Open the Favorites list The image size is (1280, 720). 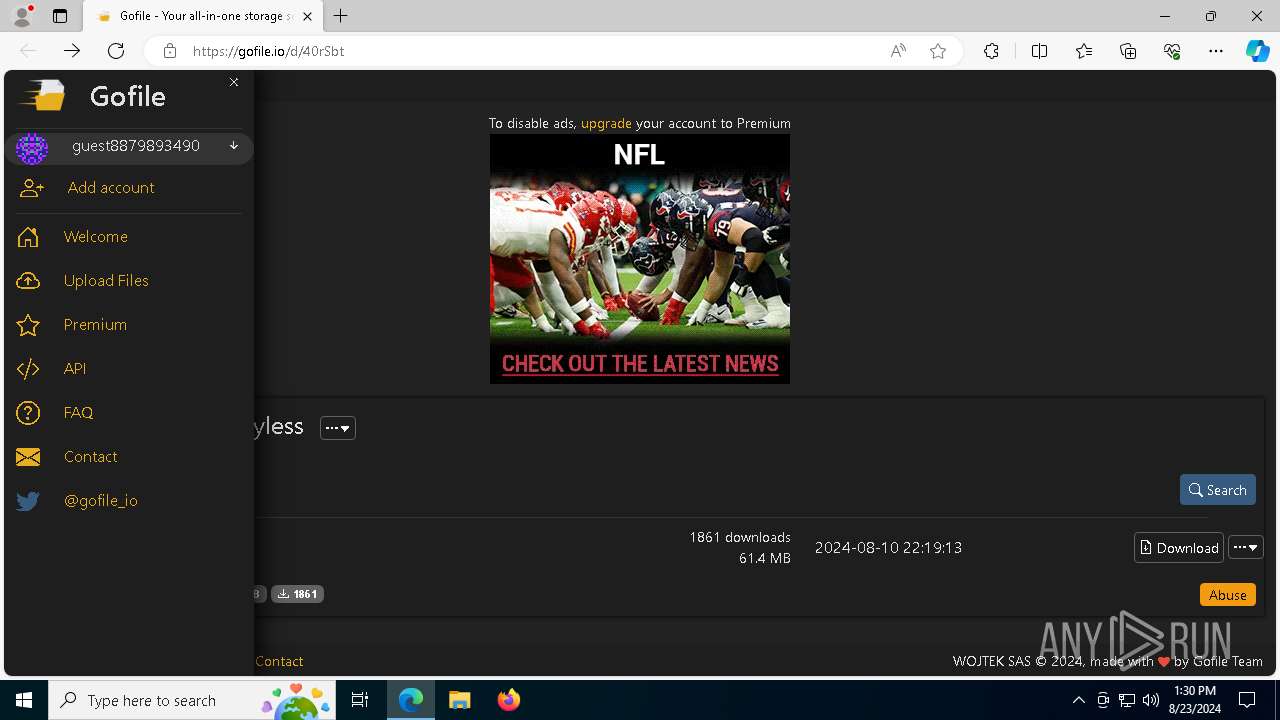1084,51
